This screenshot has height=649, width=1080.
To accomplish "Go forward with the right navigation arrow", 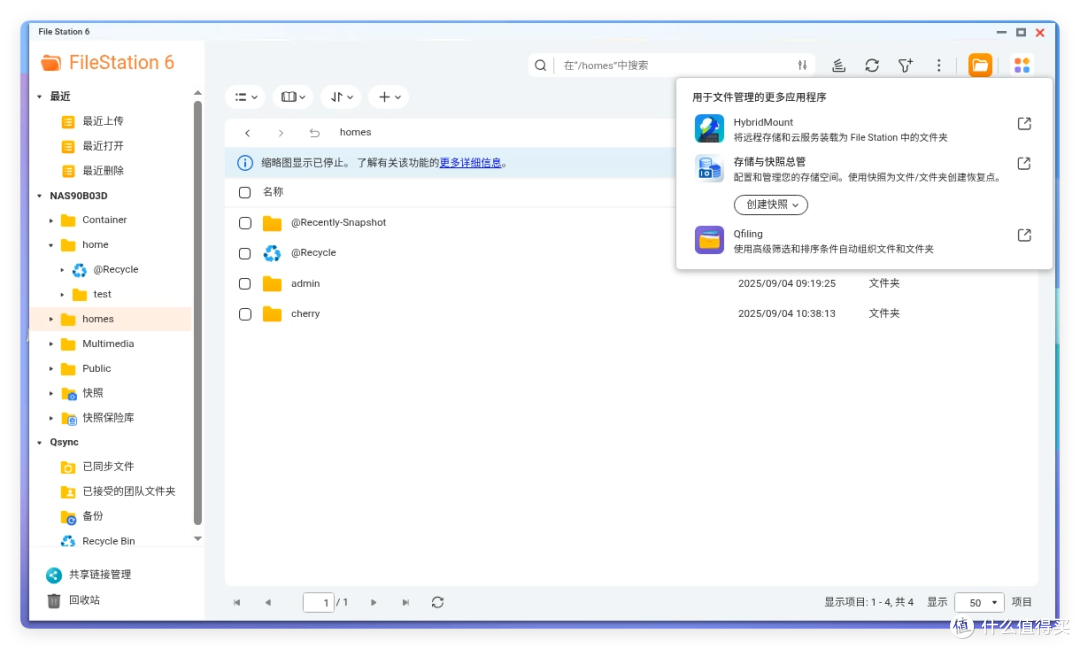I will (280, 133).
